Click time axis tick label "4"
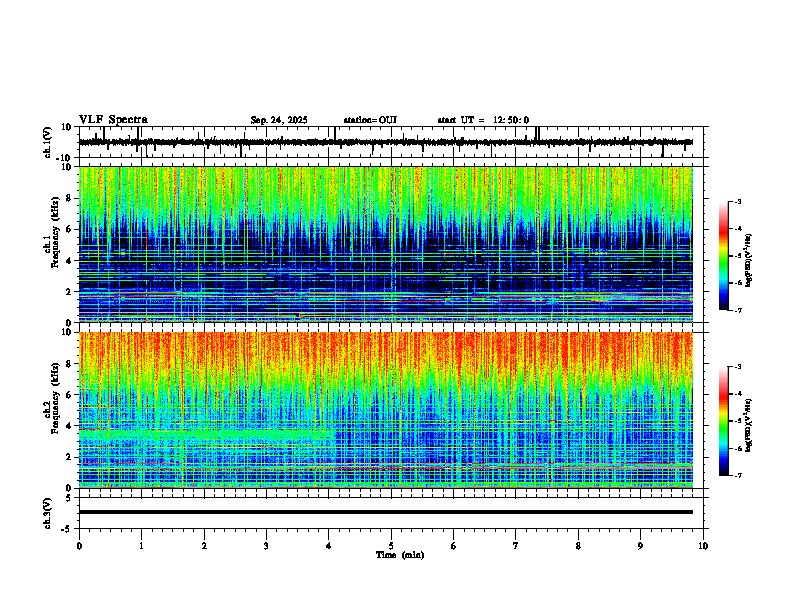The width and height of the screenshot is (792, 612). 329,546
